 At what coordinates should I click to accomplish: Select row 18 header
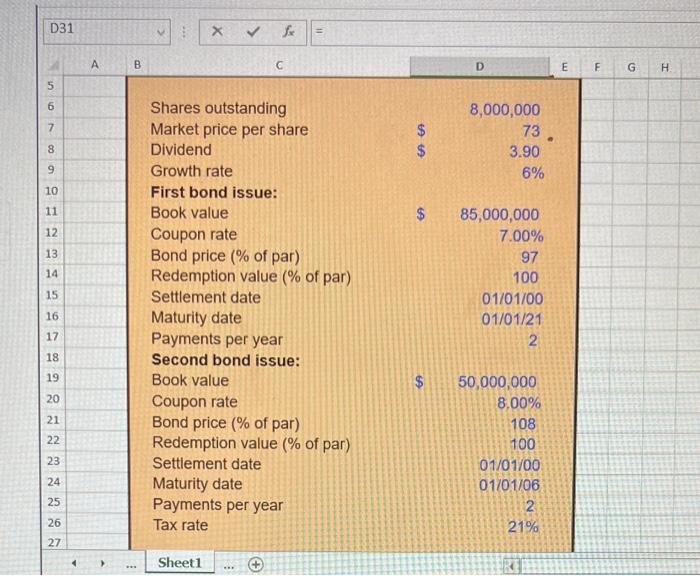52,357
